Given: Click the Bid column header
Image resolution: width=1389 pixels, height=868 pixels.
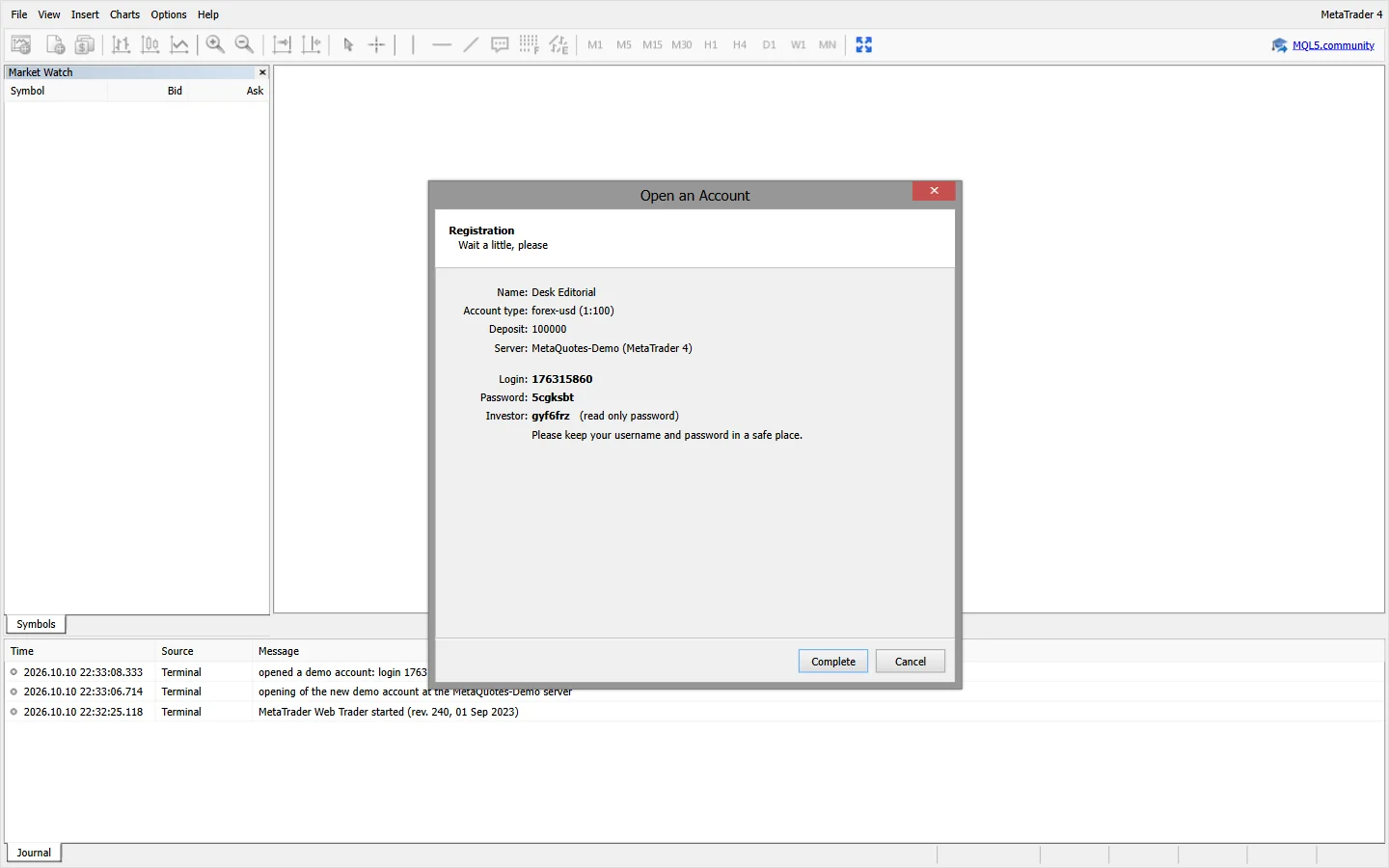Looking at the screenshot, I should 175,91.
